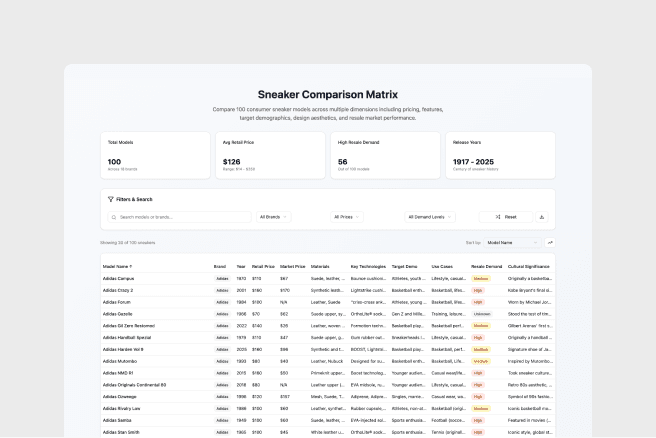Click the Use Cases column header
Image resolution: width=656 pixels, height=438 pixels.
[x=442, y=266]
